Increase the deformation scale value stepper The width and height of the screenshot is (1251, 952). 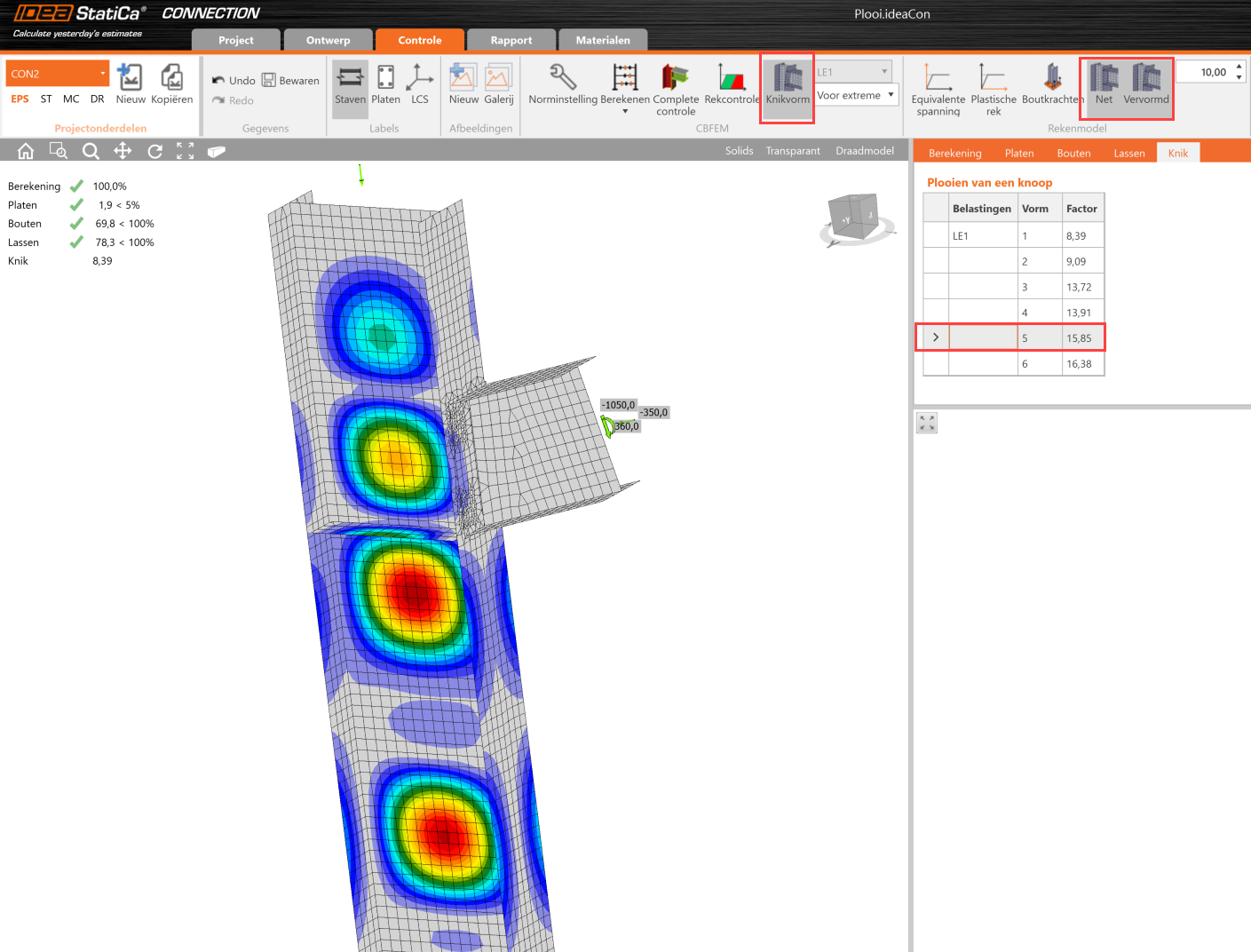(x=1239, y=67)
